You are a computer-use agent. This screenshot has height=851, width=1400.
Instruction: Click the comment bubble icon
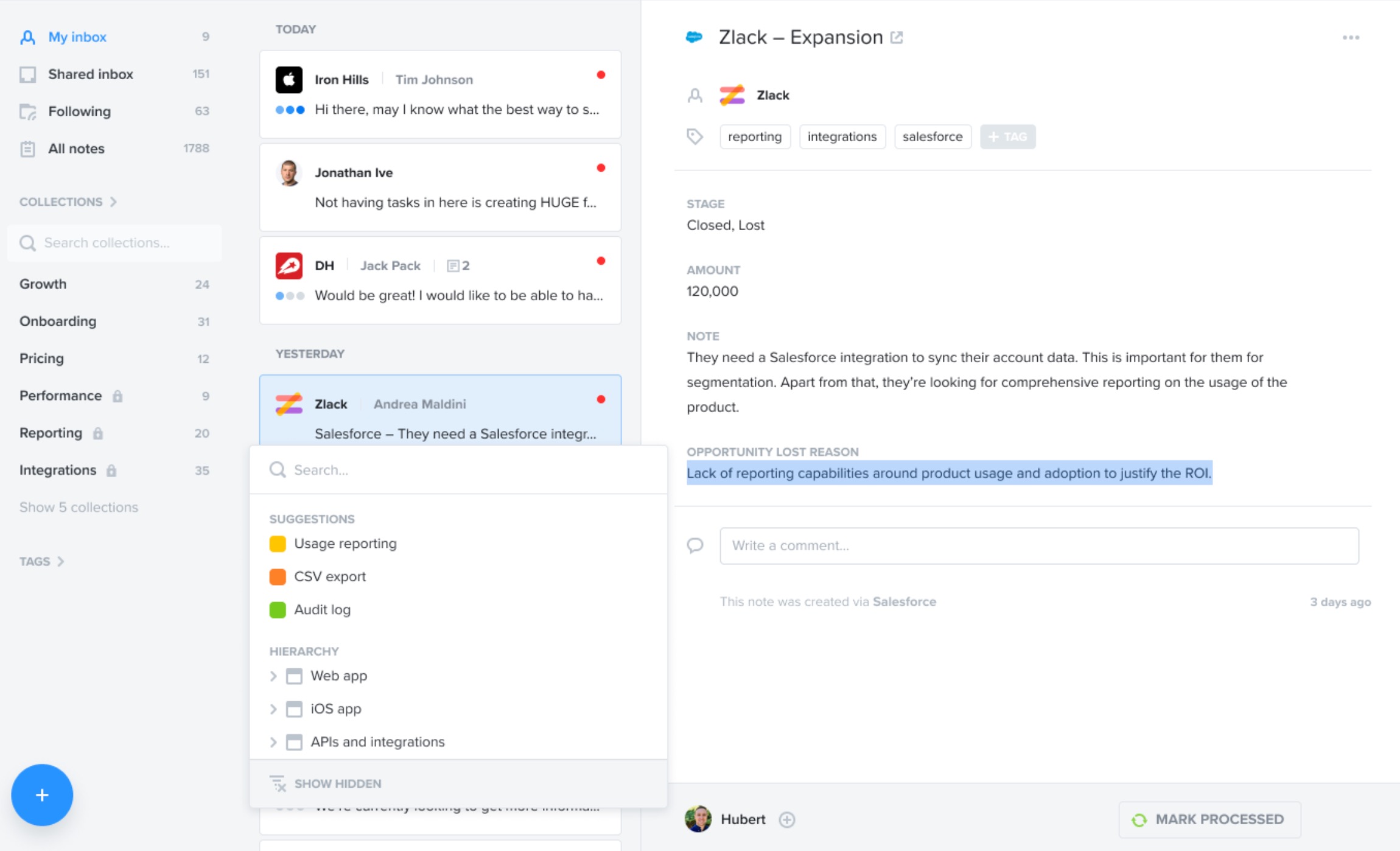point(695,545)
